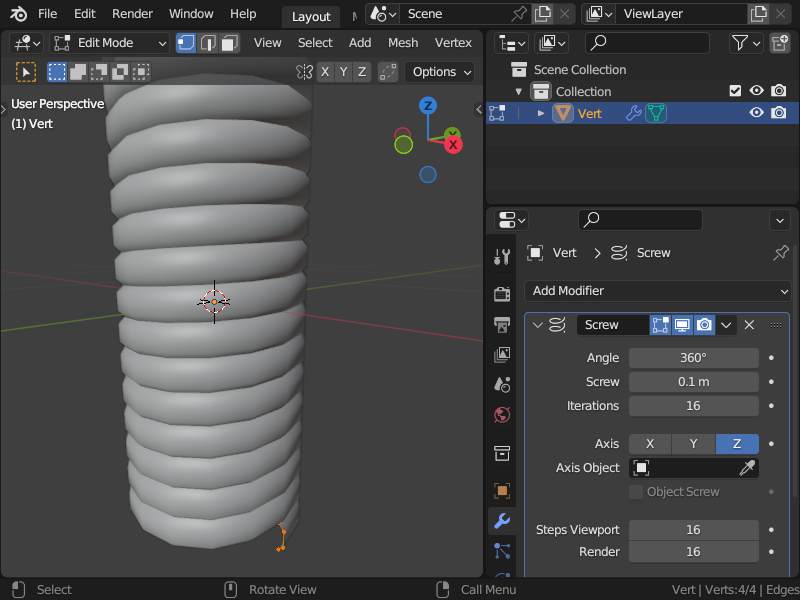Open the Render menu
Viewport: 800px width, 600px height.
[x=132, y=14]
